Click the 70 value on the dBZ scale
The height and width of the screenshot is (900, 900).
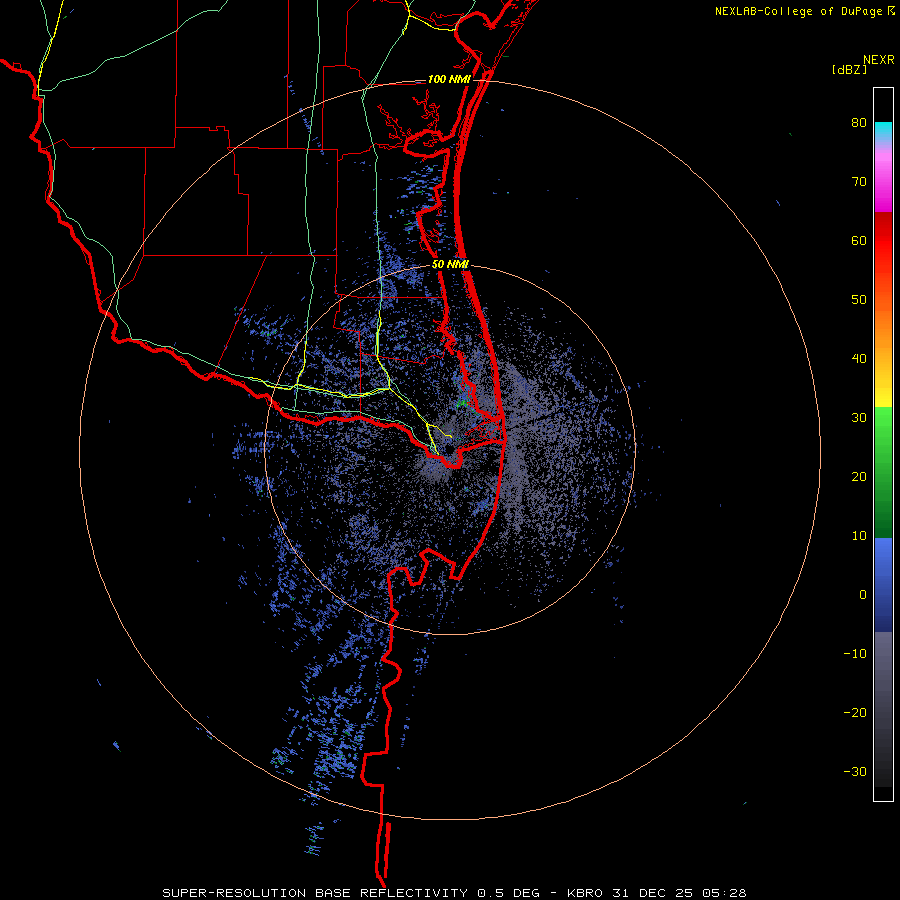pos(859,182)
